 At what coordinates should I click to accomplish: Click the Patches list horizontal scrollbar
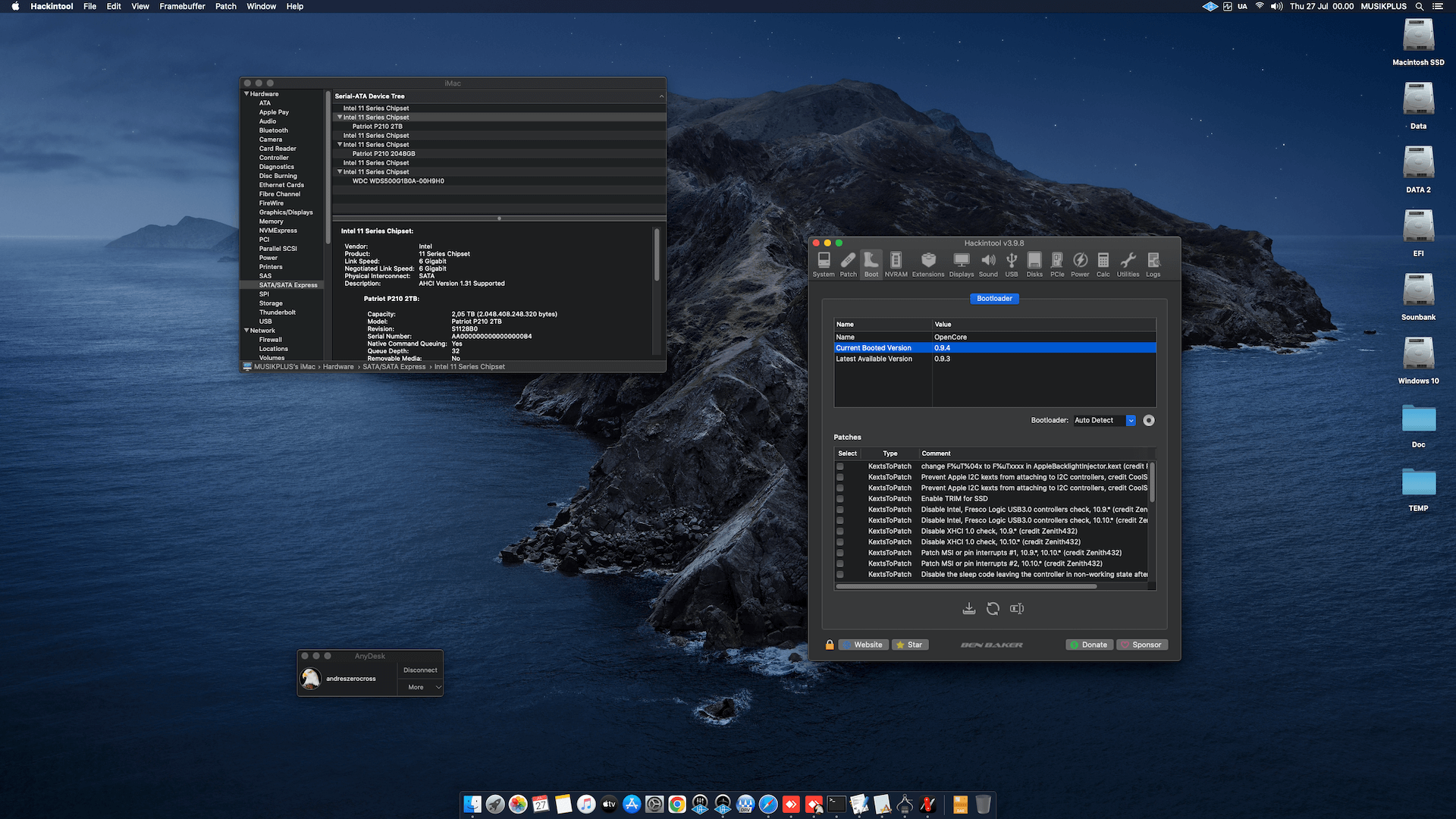tap(966, 586)
